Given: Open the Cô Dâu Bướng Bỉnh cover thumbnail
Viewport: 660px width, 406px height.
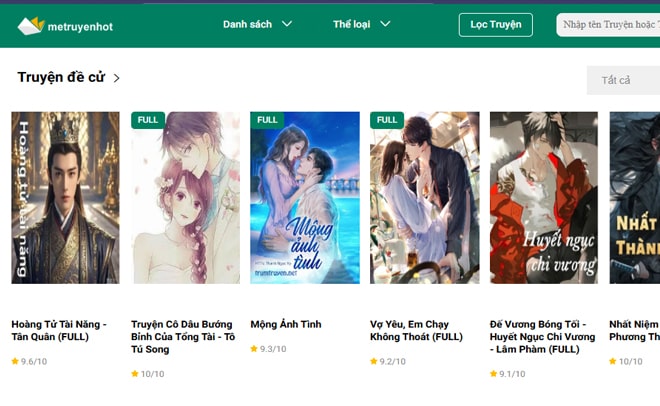Looking at the screenshot, I should pyautogui.click(x=185, y=197).
